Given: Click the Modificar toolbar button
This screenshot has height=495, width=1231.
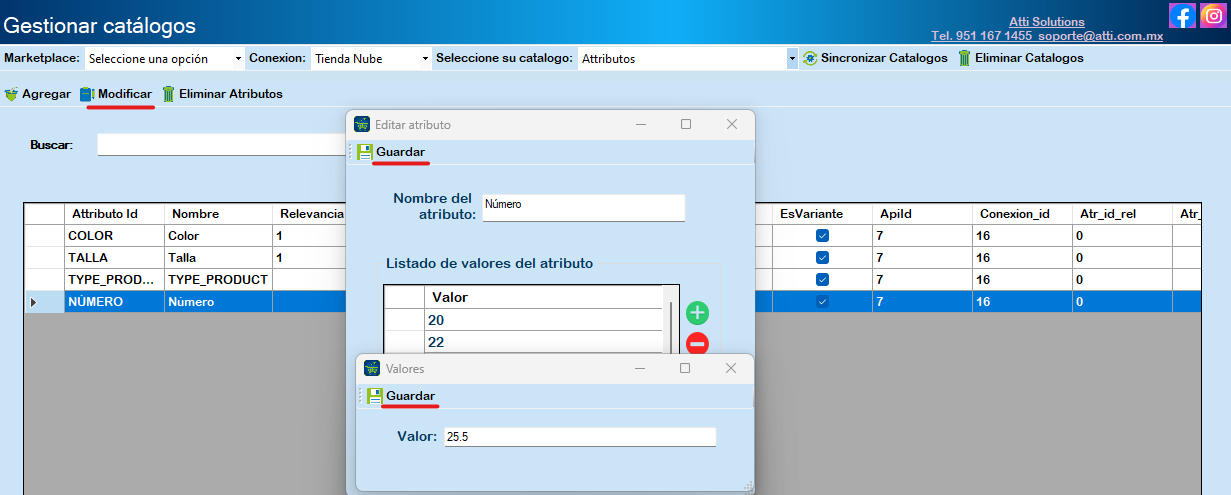Looking at the screenshot, I should [x=116, y=94].
